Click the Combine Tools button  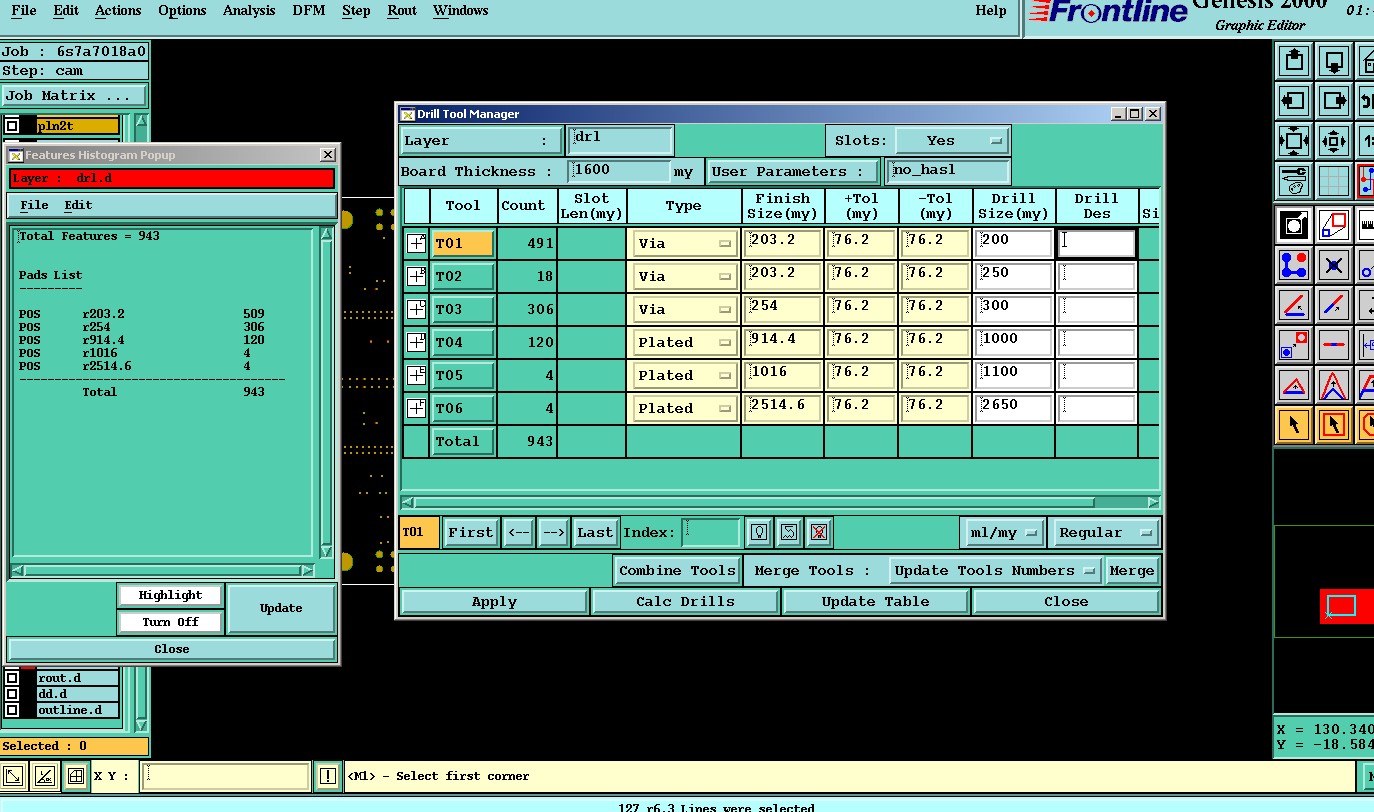(x=677, y=571)
